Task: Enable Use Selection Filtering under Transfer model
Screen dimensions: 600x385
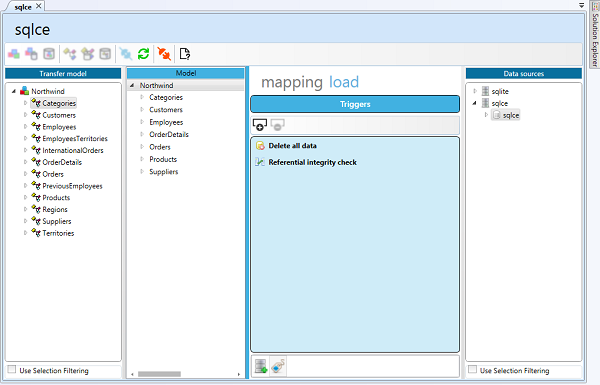Action: tap(12, 370)
